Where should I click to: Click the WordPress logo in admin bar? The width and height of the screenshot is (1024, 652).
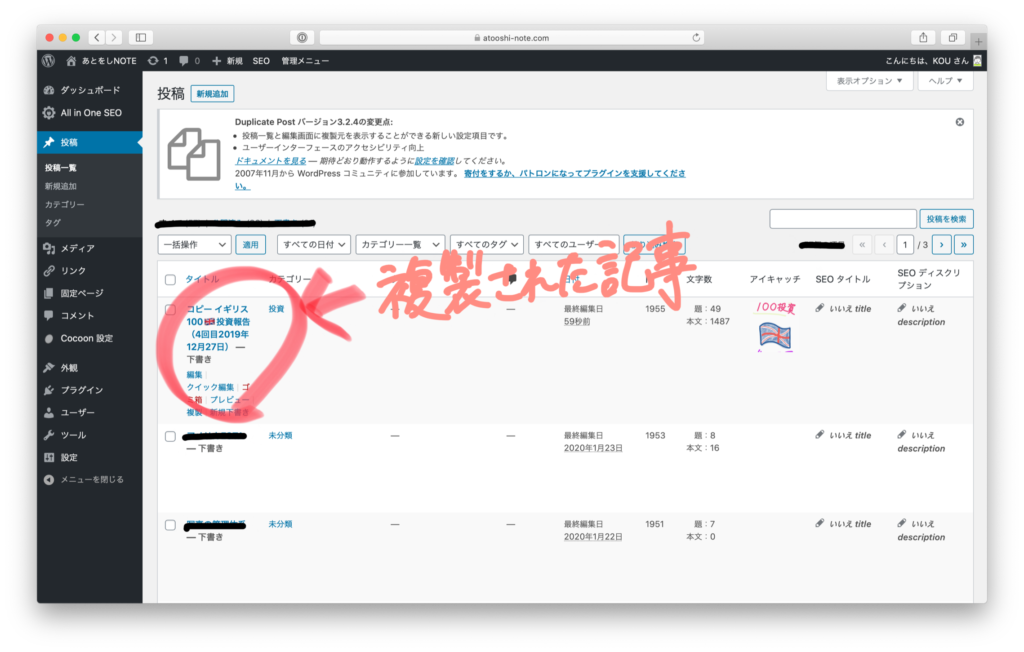pyautogui.click(x=48, y=60)
